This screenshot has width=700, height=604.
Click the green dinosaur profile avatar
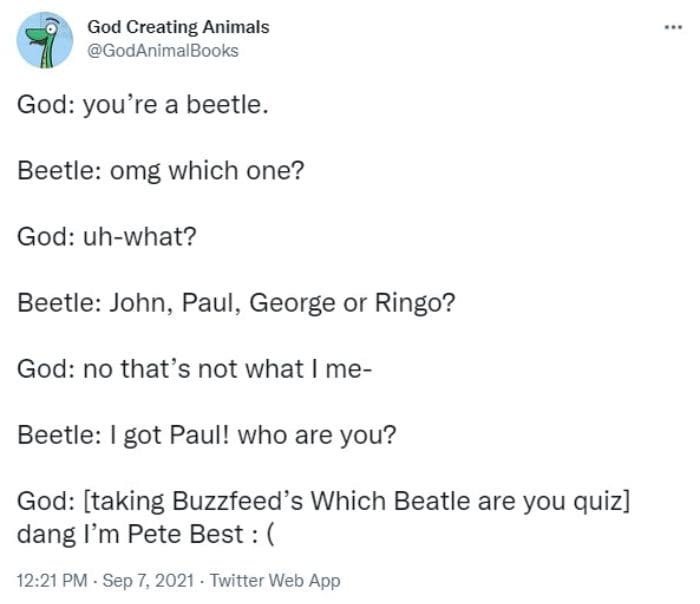pos(45,40)
